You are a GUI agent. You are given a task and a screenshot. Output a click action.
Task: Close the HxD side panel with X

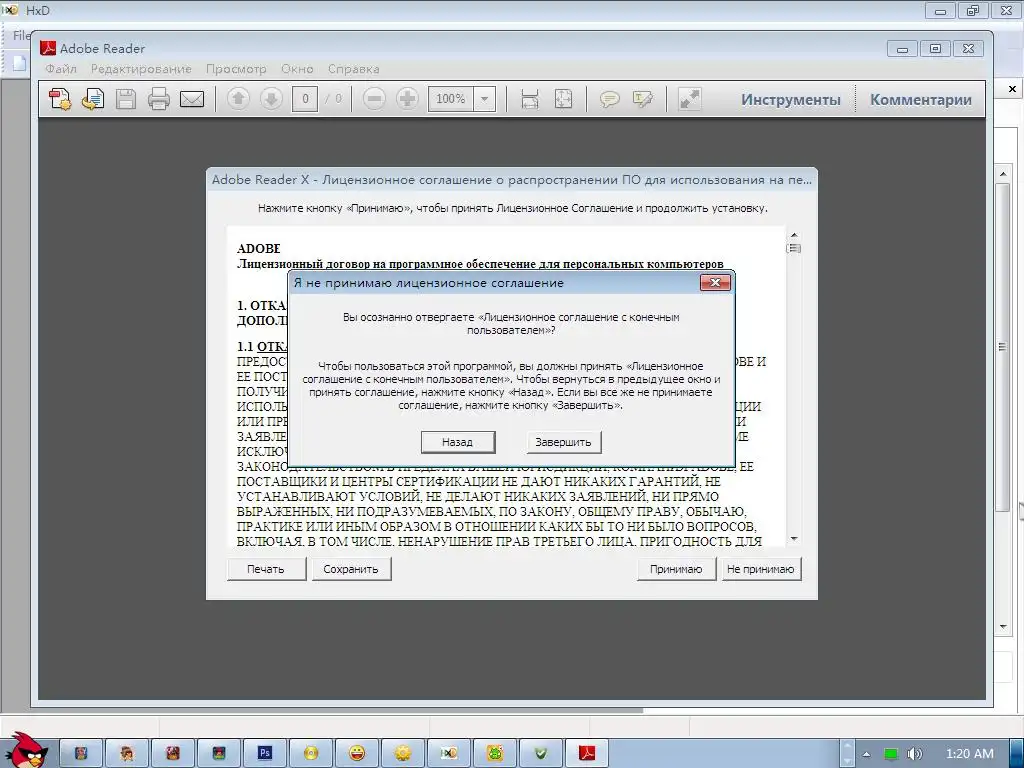coord(1012,89)
